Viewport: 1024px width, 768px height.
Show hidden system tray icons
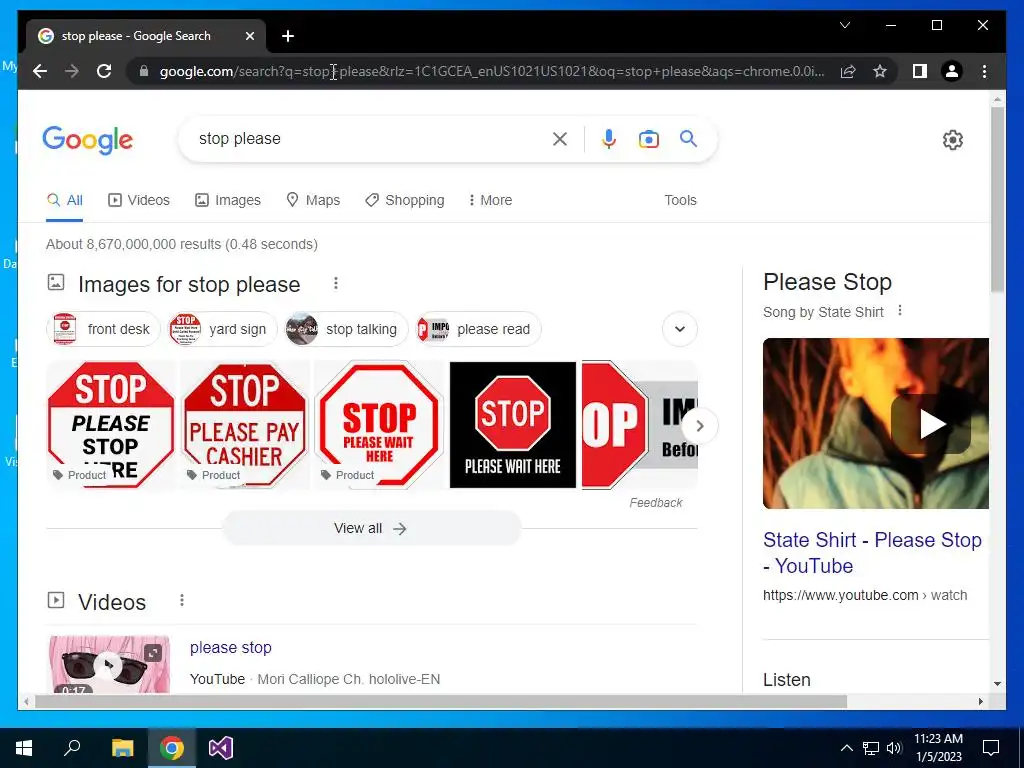pos(846,748)
